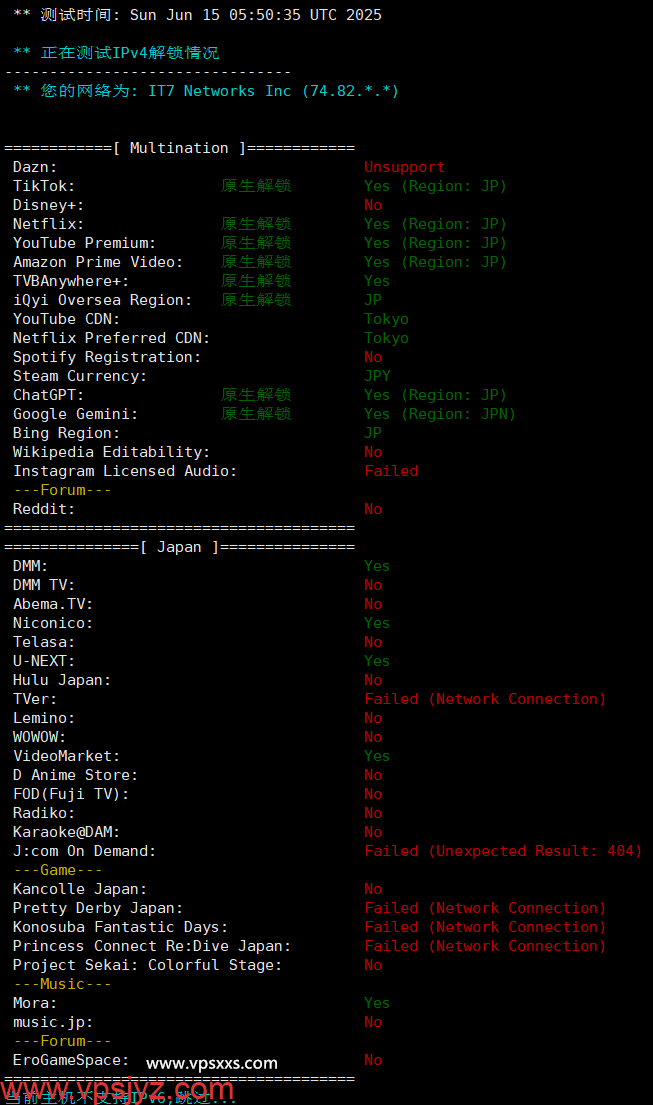
Task: Click the Dazn Unsupport result
Action: tap(404, 167)
